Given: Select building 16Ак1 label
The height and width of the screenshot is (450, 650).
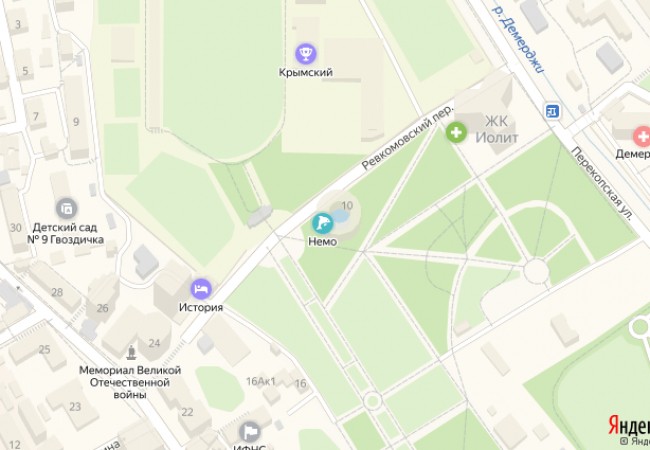Looking at the screenshot, I should tap(261, 381).
